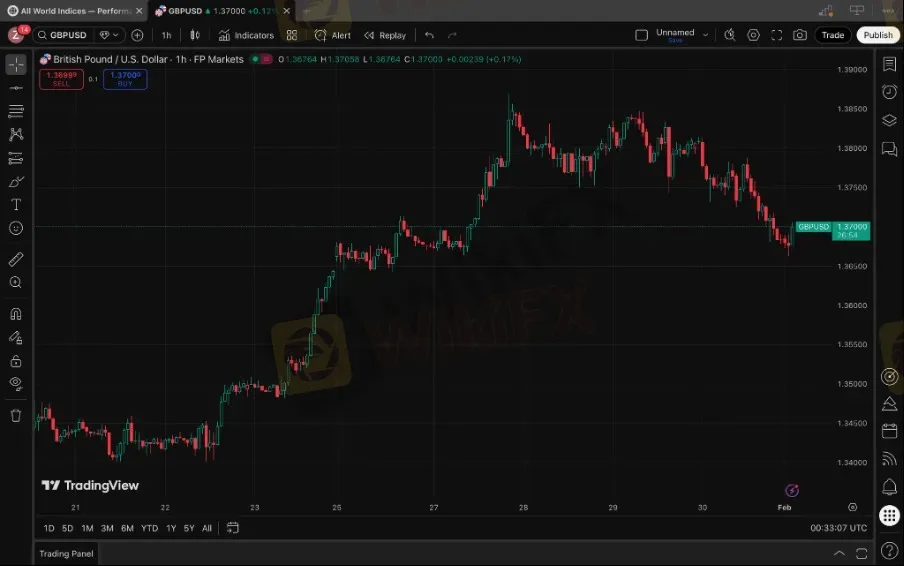Open chart settings gear icon

pyautogui.click(x=753, y=35)
